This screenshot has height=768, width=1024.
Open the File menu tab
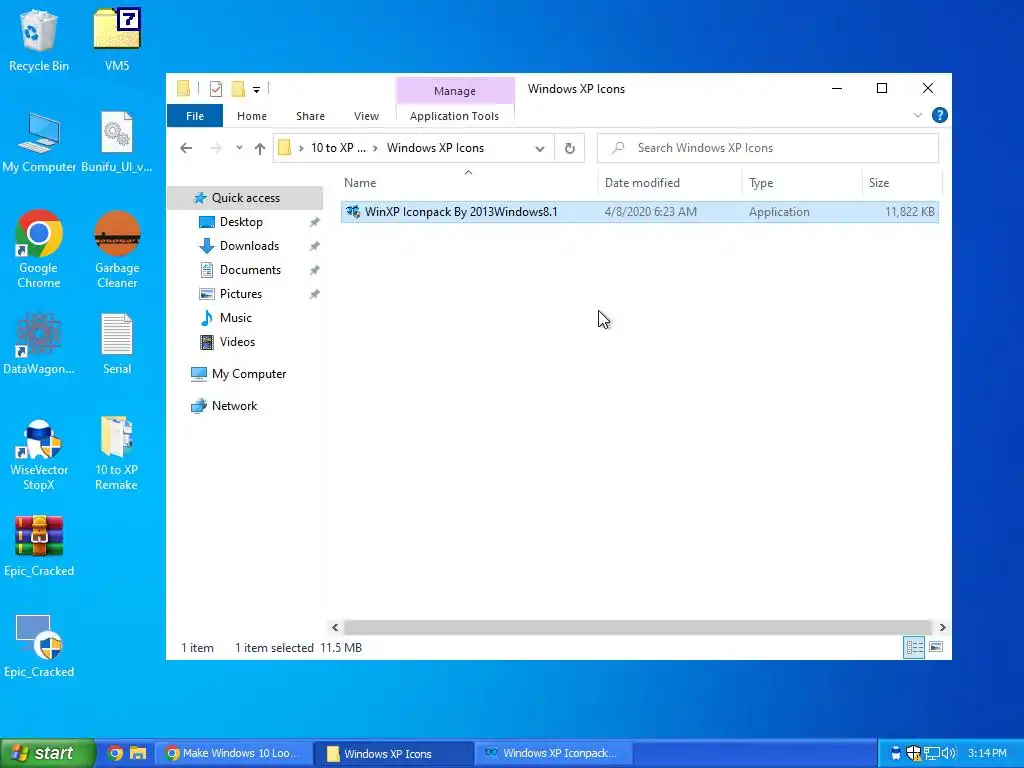pyautogui.click(x=195, y=116)
